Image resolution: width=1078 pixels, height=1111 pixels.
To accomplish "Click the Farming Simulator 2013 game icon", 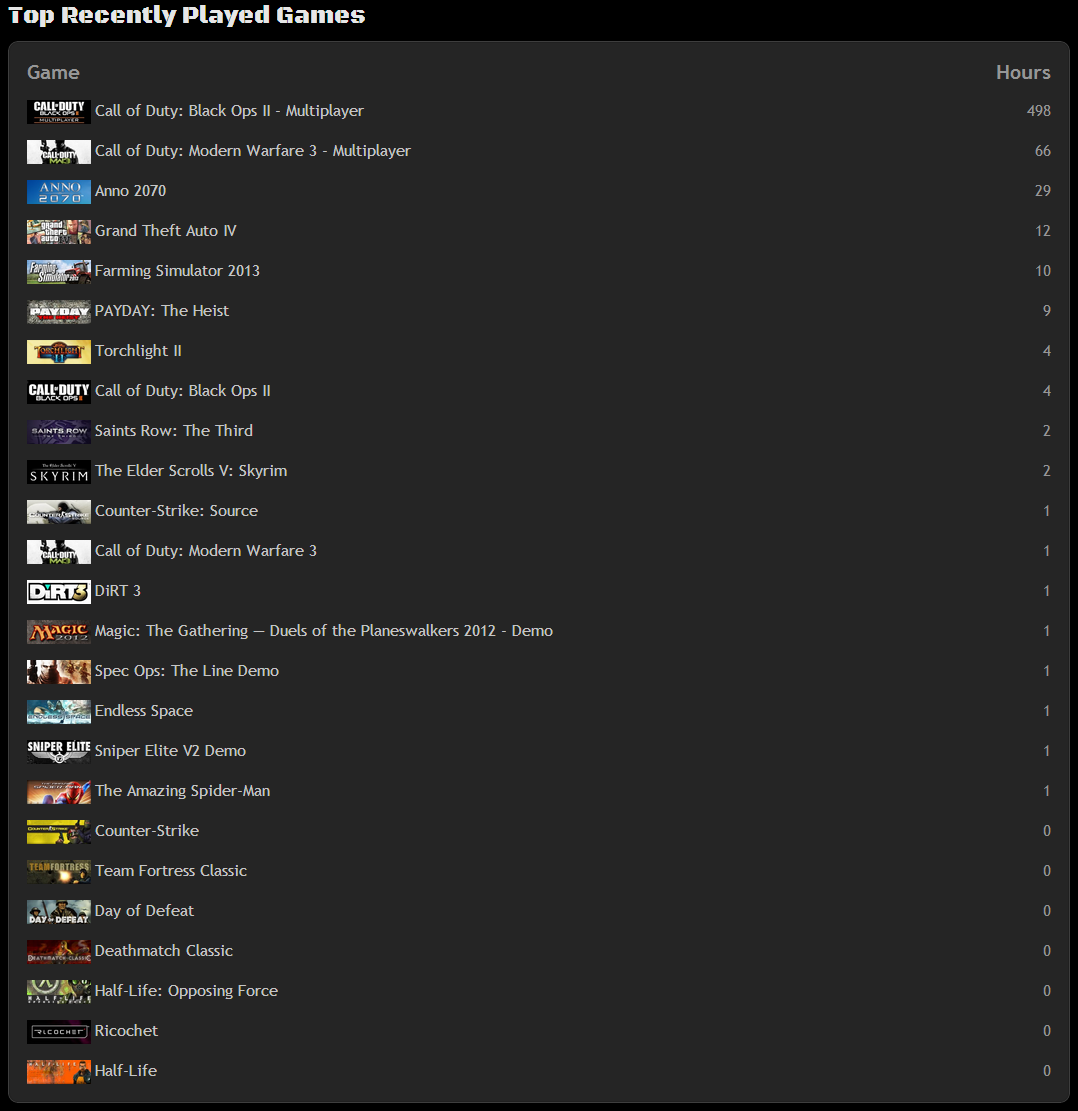I will click(x=59, y=271).
